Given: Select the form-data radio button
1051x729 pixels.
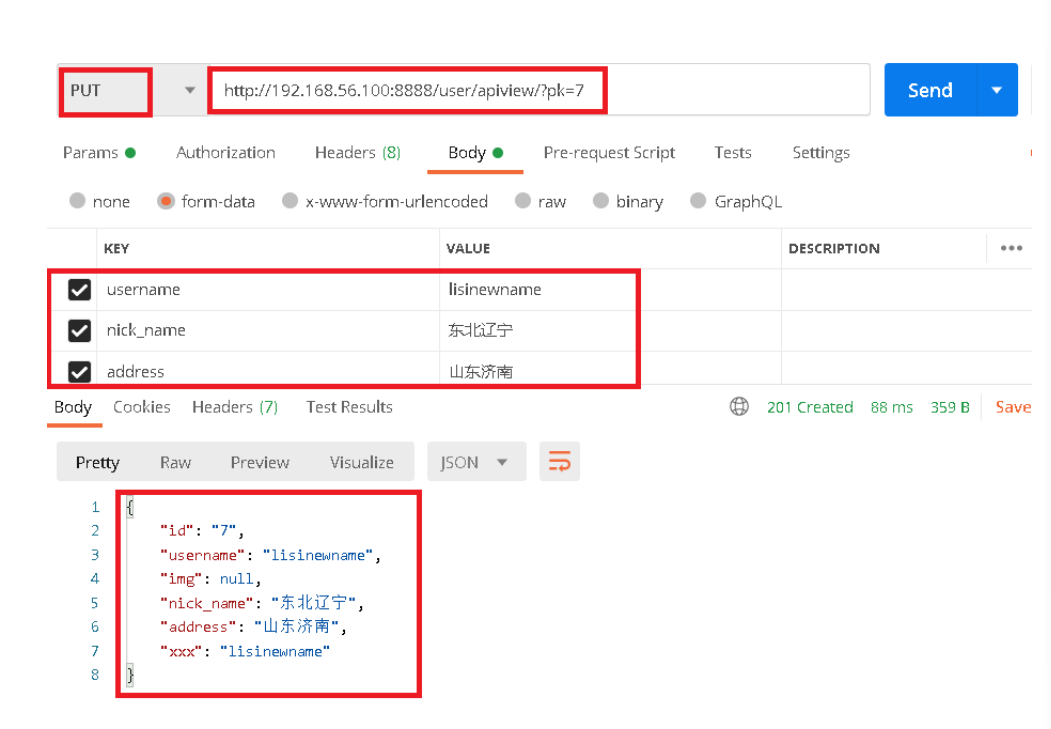Looking at the screenshot, I should point(166,200).
